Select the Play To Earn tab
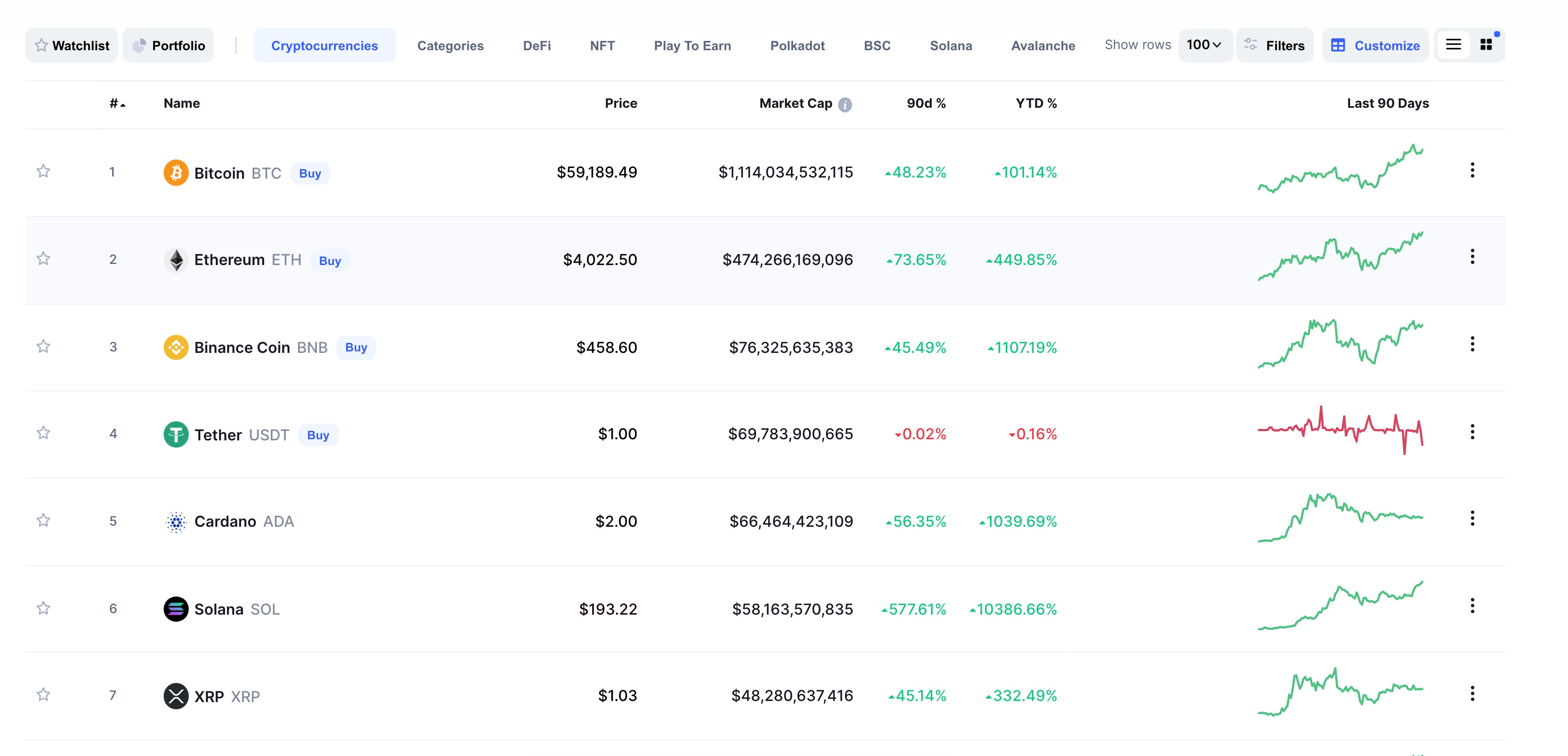1568x756 pixels. (692, 46)
